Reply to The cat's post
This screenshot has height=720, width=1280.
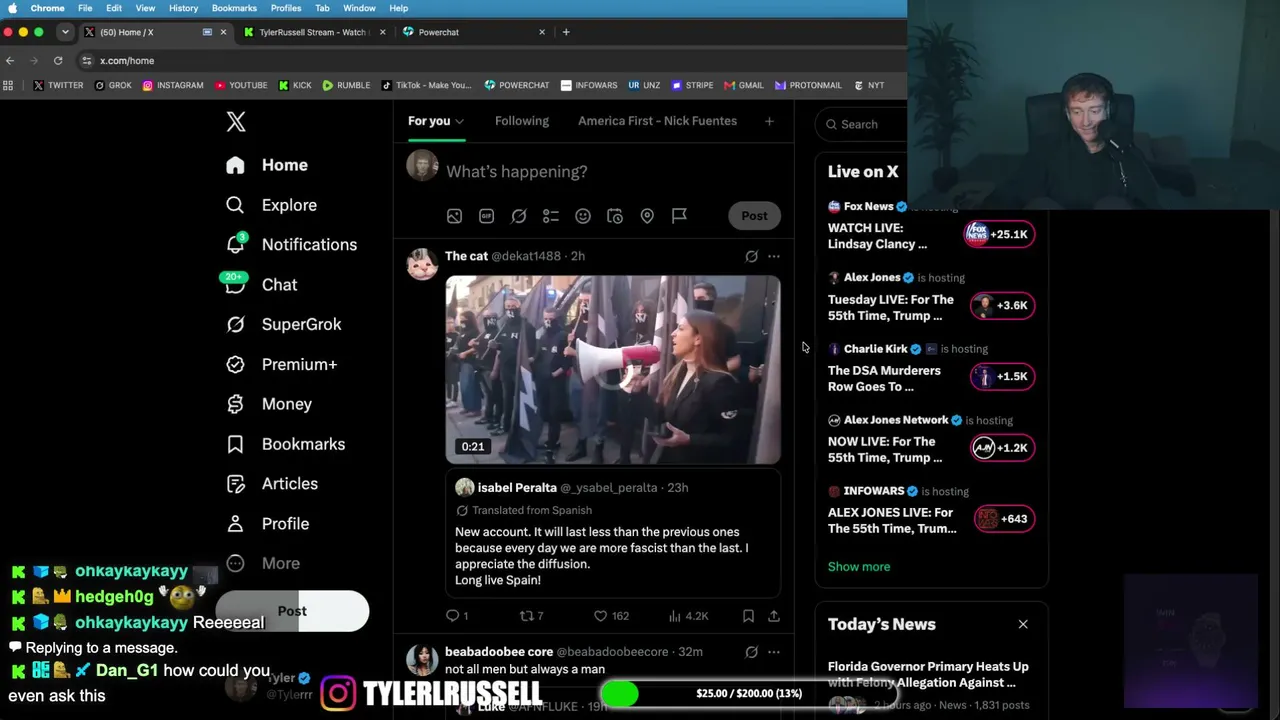coord(457,616)
